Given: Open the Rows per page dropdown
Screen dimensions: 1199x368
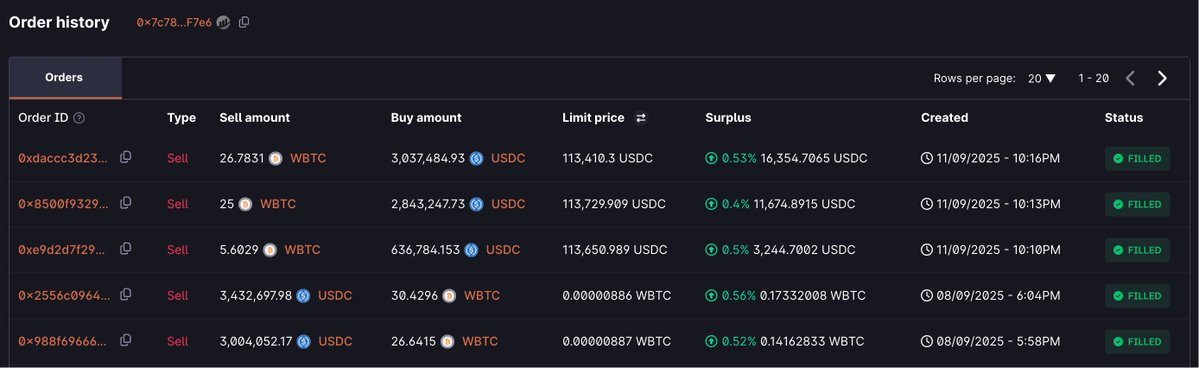Looking at the screenshot, I should point(1041,78).
